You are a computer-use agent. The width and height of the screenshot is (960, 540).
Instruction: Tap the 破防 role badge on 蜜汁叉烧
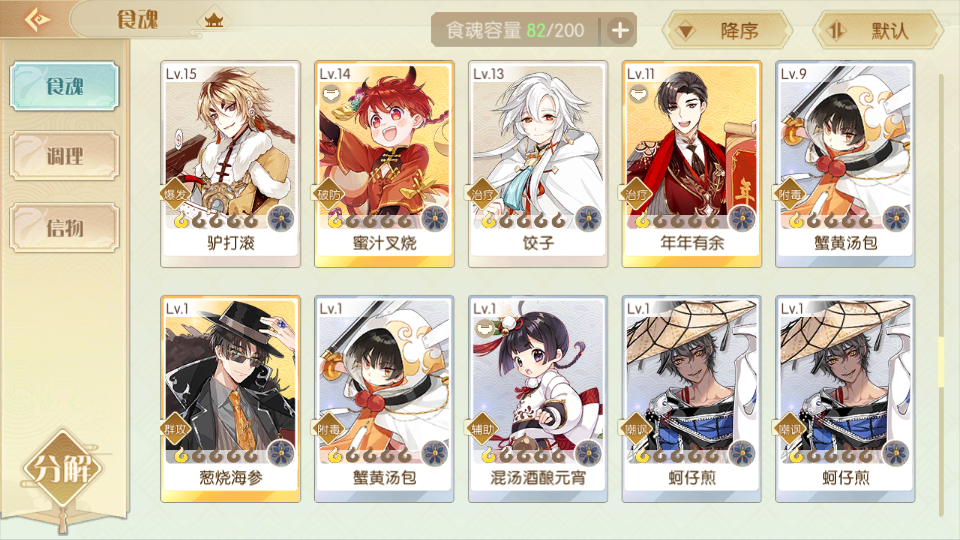point(329,194)
